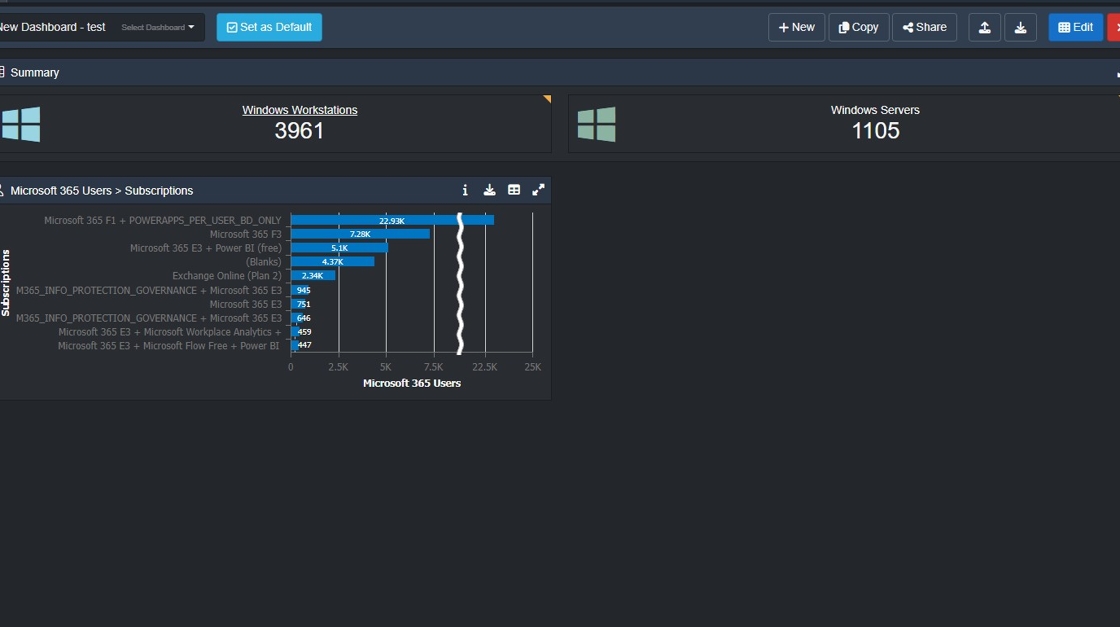Click the Windows Workstations logo icon

pyautogui.click(x=21, y=124)
